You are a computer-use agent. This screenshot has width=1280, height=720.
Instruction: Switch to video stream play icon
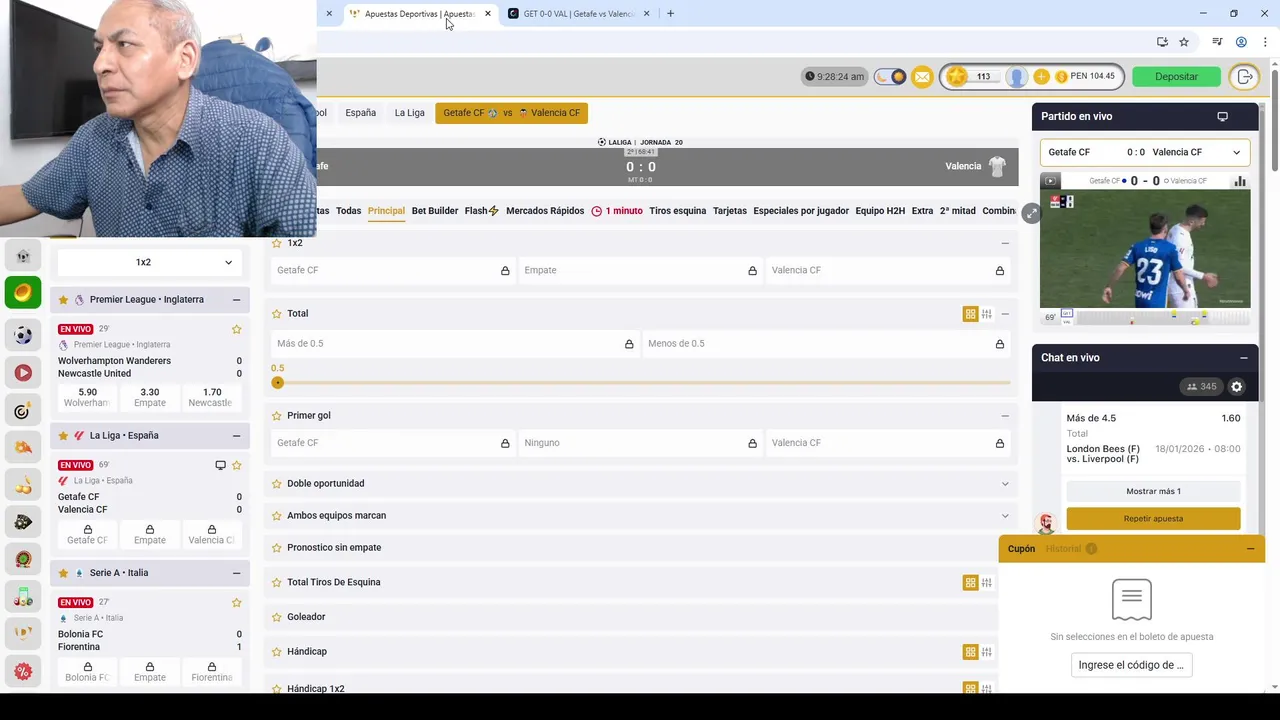click(x=1050, y=181)
